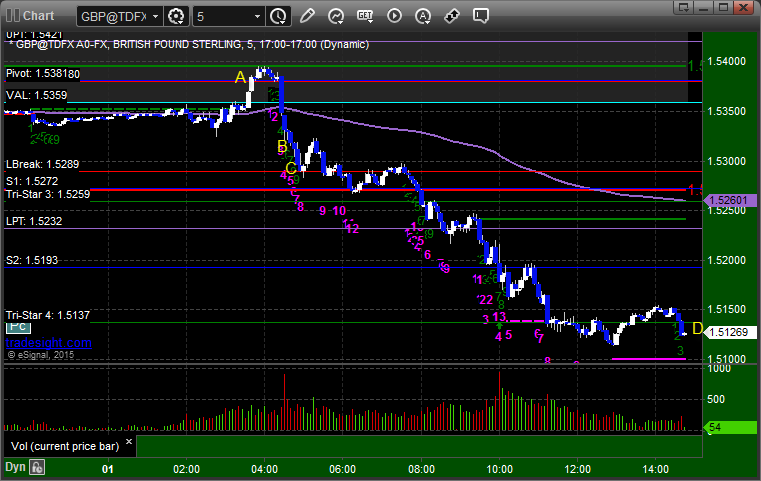Click the 10:00 time axis label
Image resolution: width=761 pixels, height=481 pixels.
(x=499, y=469)
